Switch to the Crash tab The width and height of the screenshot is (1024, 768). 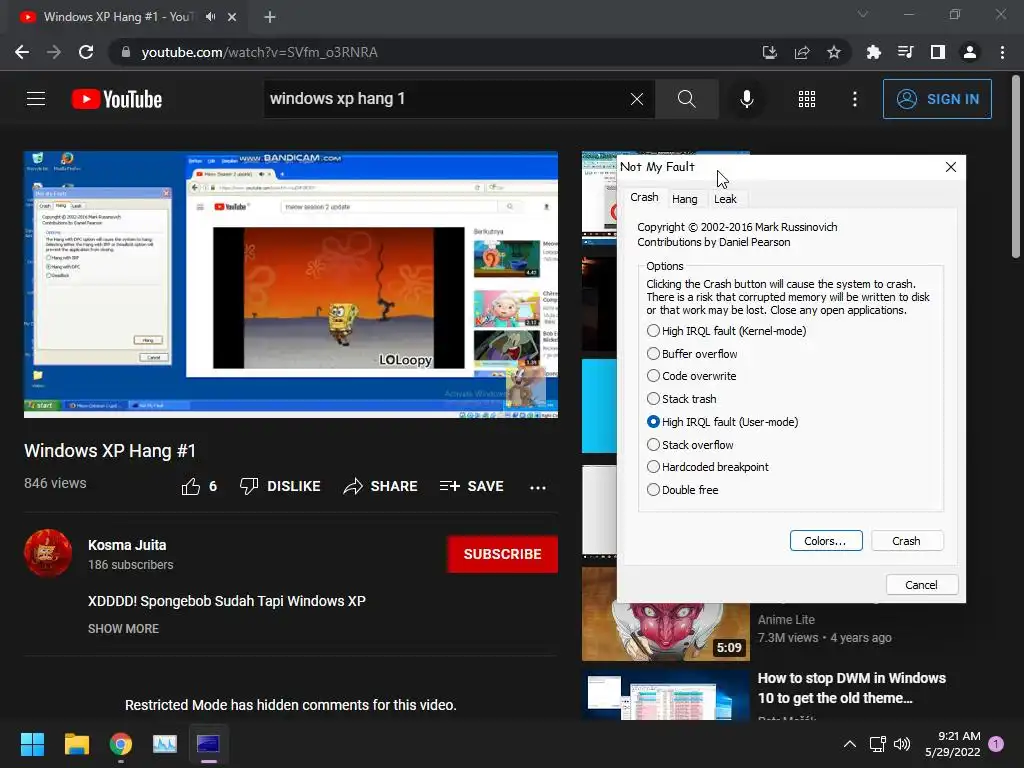point(644,197)
